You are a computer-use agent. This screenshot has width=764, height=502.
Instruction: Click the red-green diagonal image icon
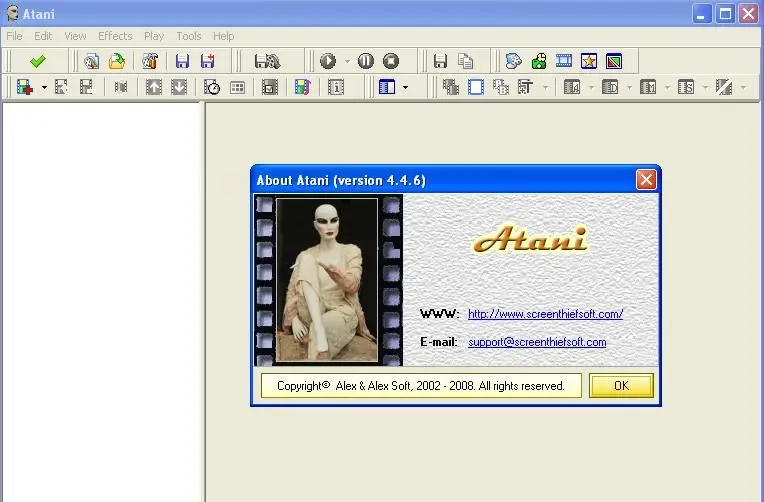614,61
